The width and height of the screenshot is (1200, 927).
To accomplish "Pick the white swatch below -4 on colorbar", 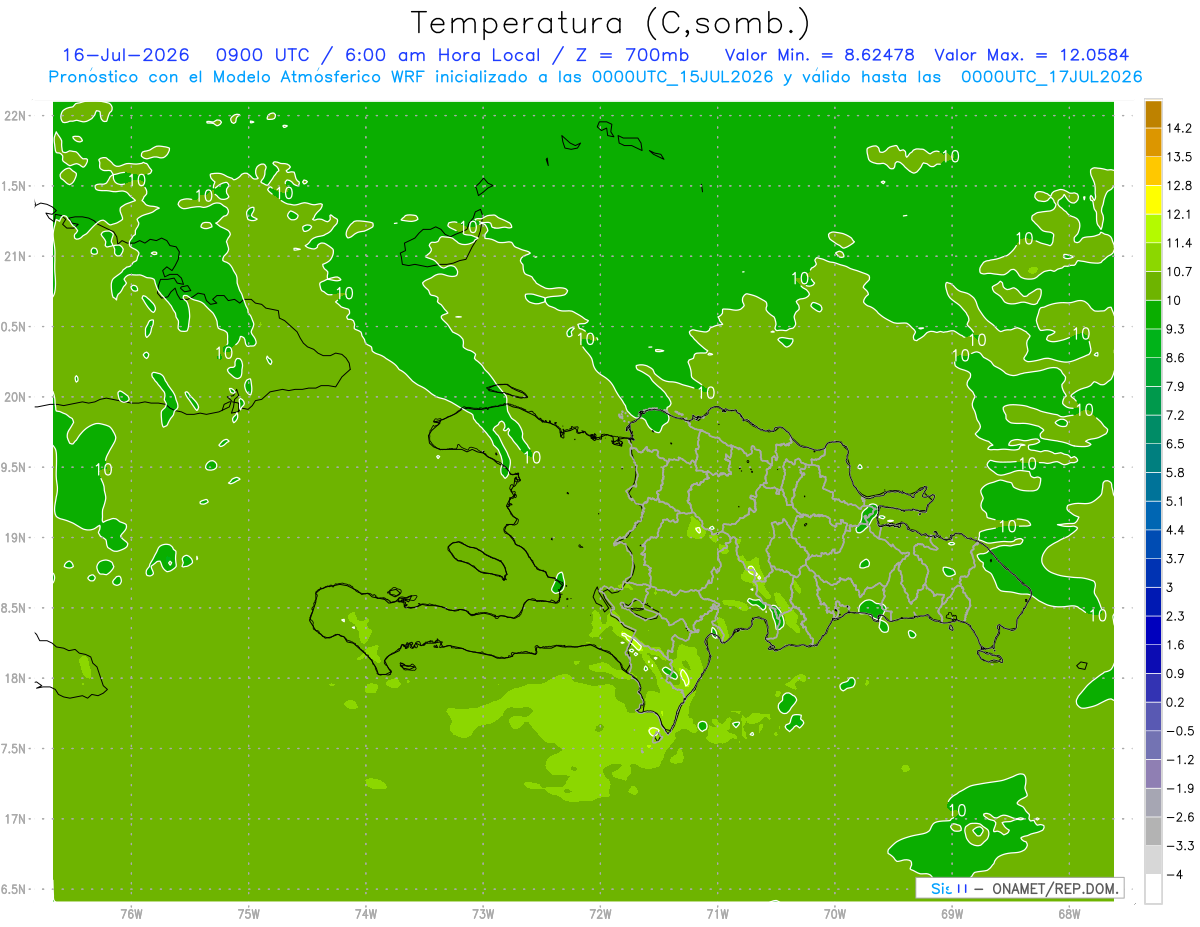I will coord(1153,889).
